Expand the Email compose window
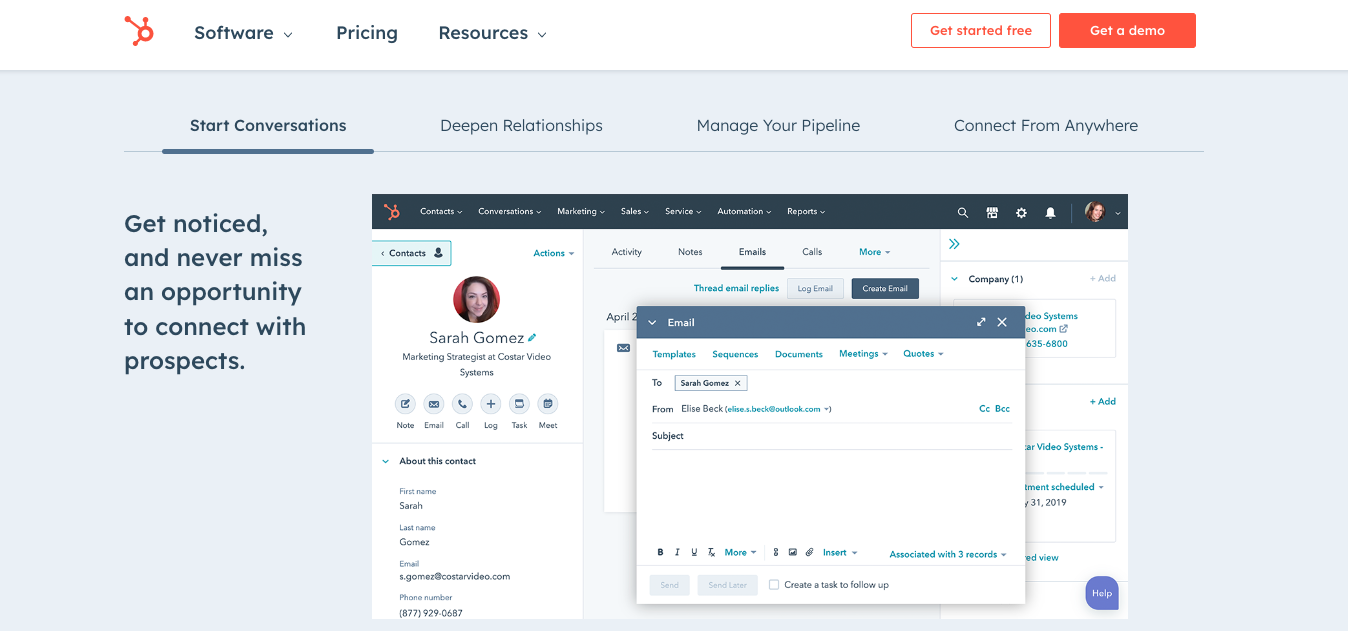The height and width of the screenshot is (631, 1348). click(x=981, y=322)
